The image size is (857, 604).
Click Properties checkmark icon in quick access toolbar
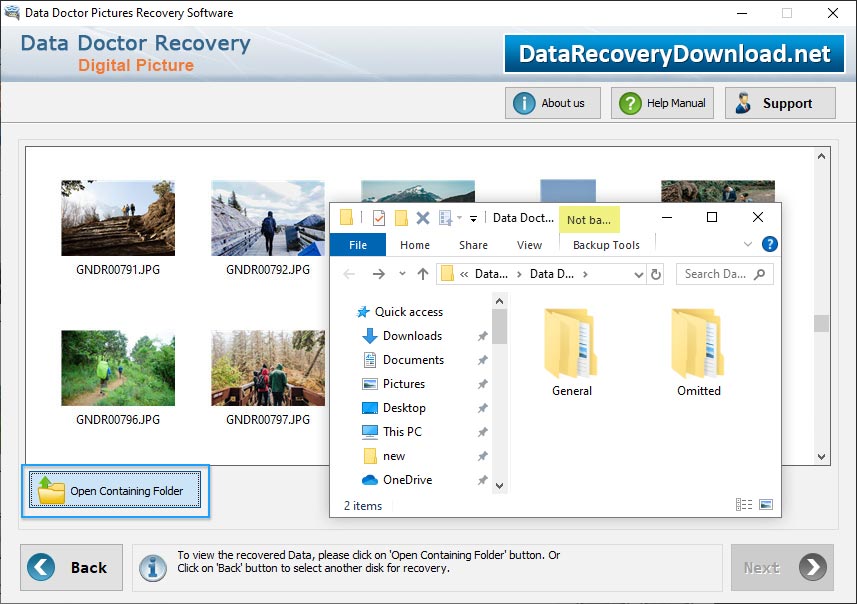(x=379, y=218)
